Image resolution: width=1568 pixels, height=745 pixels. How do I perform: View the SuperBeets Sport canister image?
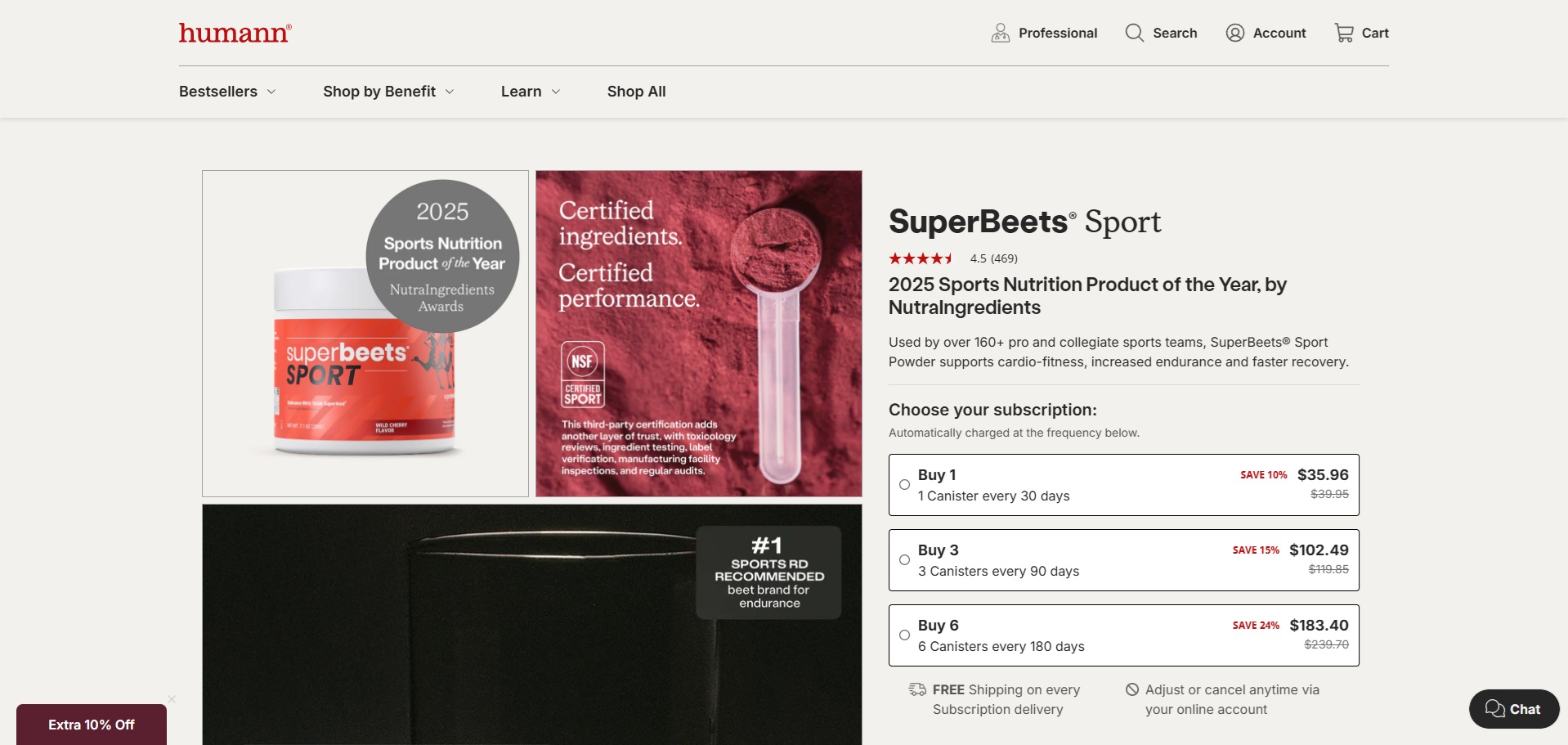365,334
